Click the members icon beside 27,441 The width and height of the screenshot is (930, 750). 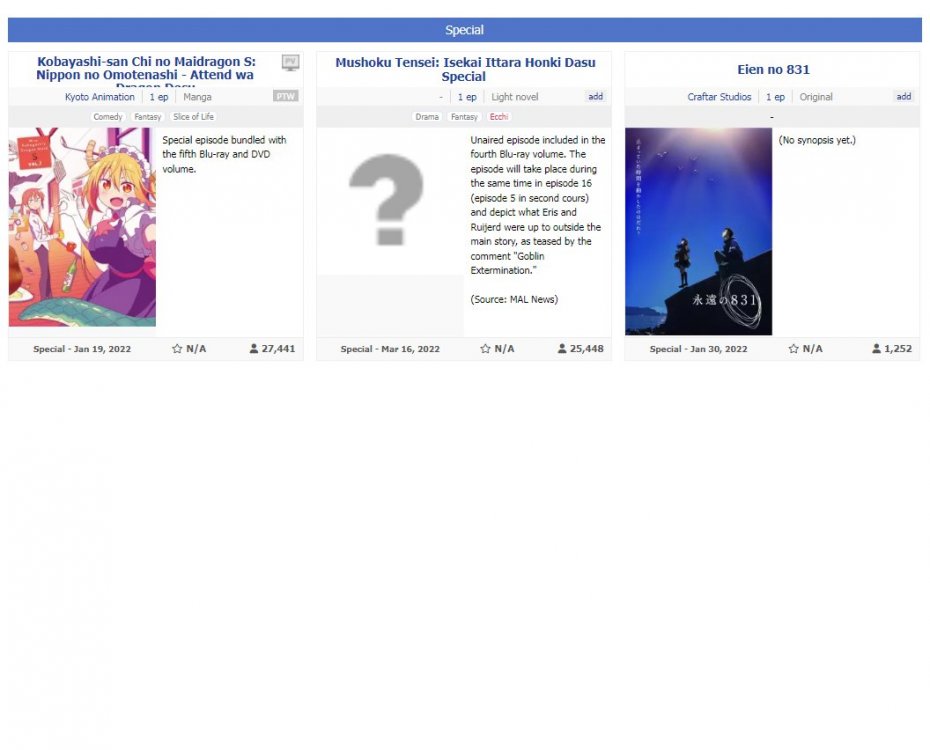(x=254, y=349)
